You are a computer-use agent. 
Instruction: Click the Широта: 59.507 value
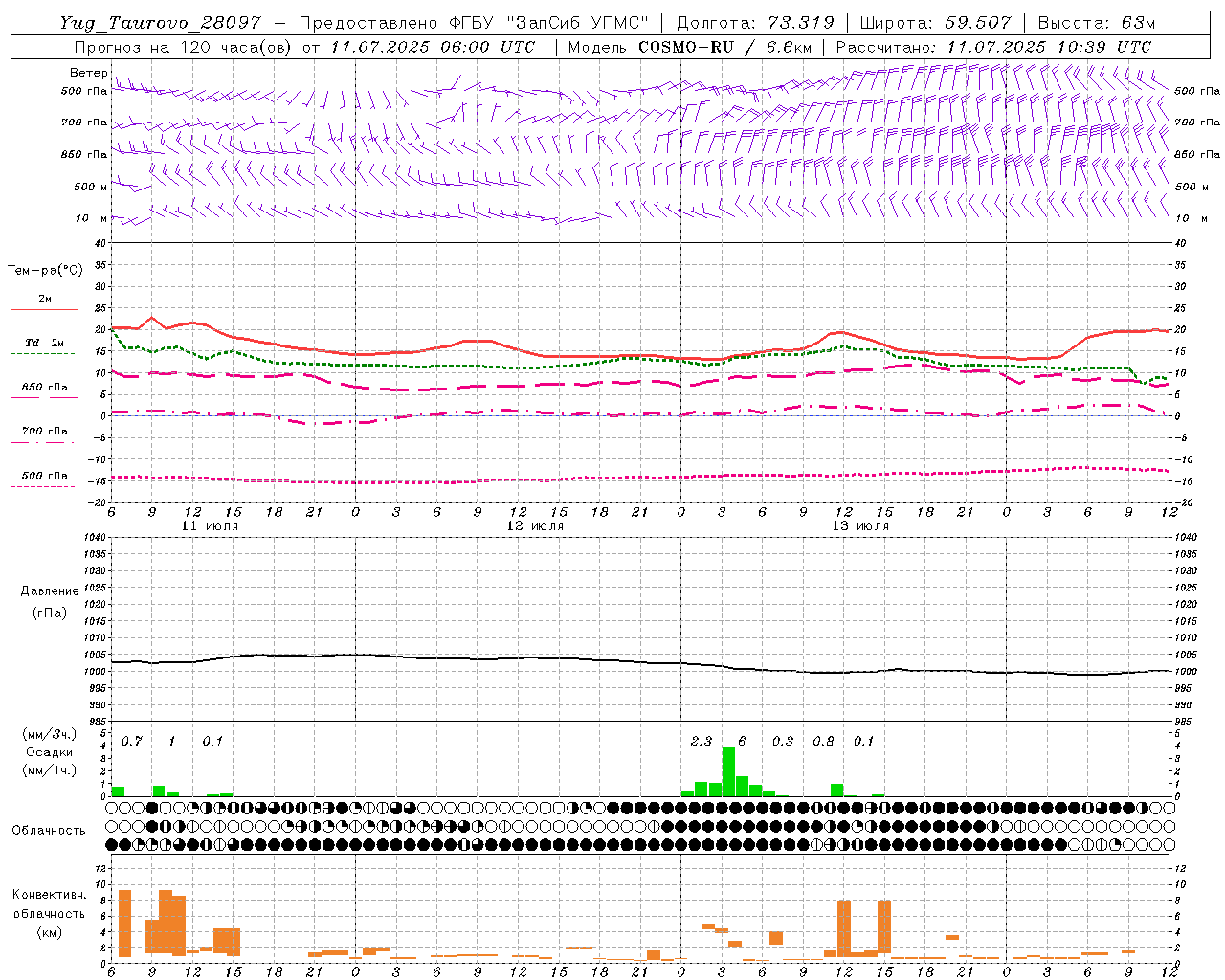tap(935, 23)
